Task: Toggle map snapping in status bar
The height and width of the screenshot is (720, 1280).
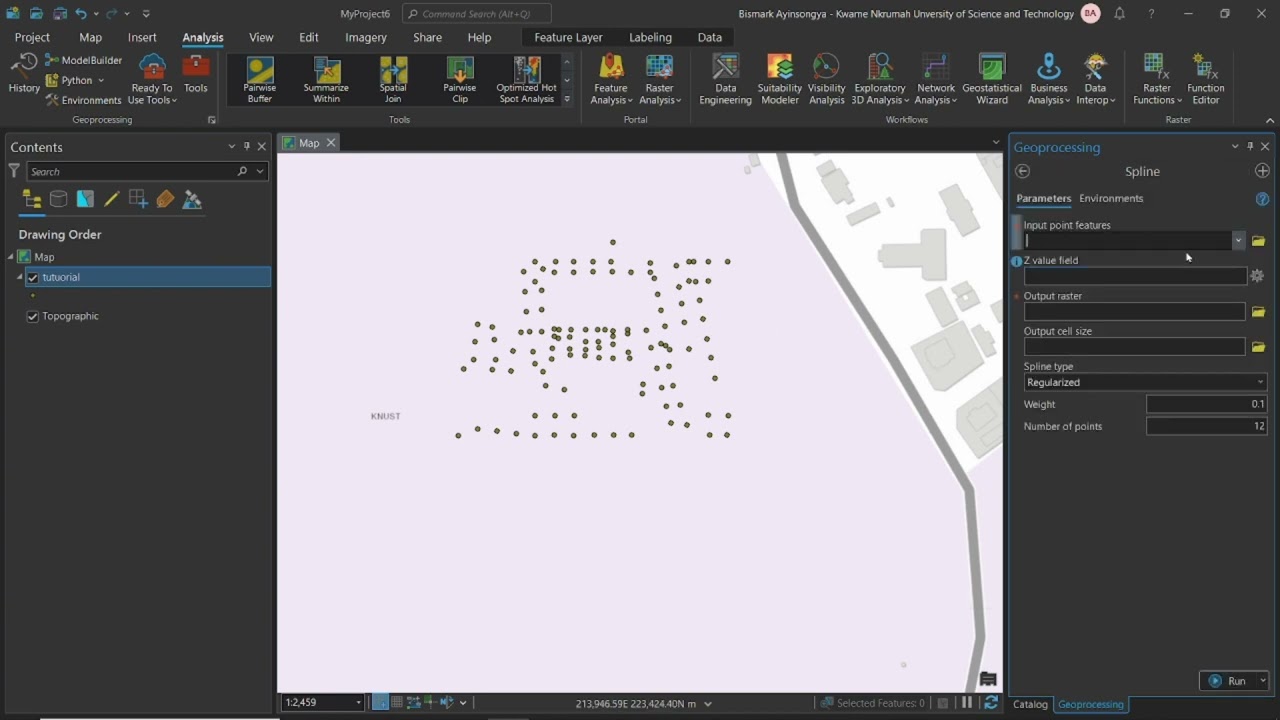Action: (381, 702)
